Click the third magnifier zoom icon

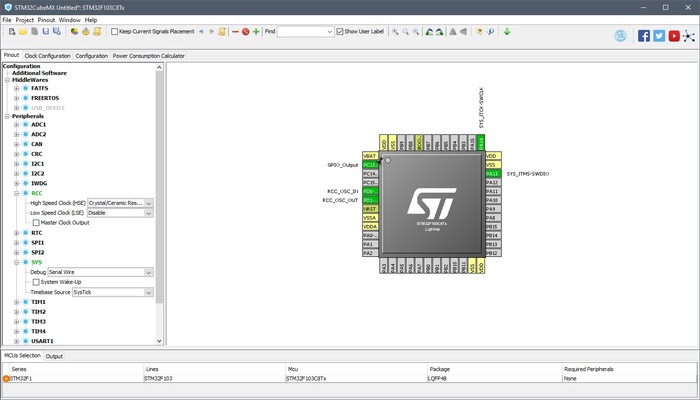416,32
